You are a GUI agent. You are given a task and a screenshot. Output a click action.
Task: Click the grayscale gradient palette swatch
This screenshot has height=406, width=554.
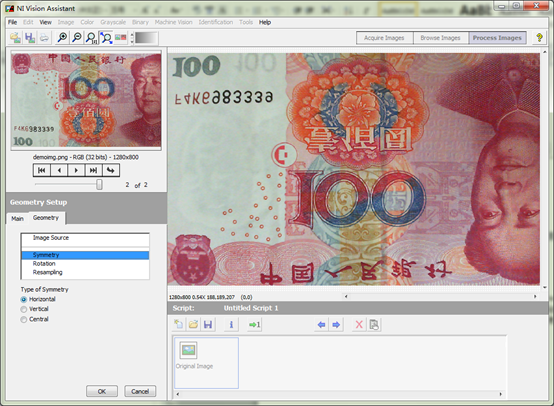pyautogui.click(x=146, y=38)
